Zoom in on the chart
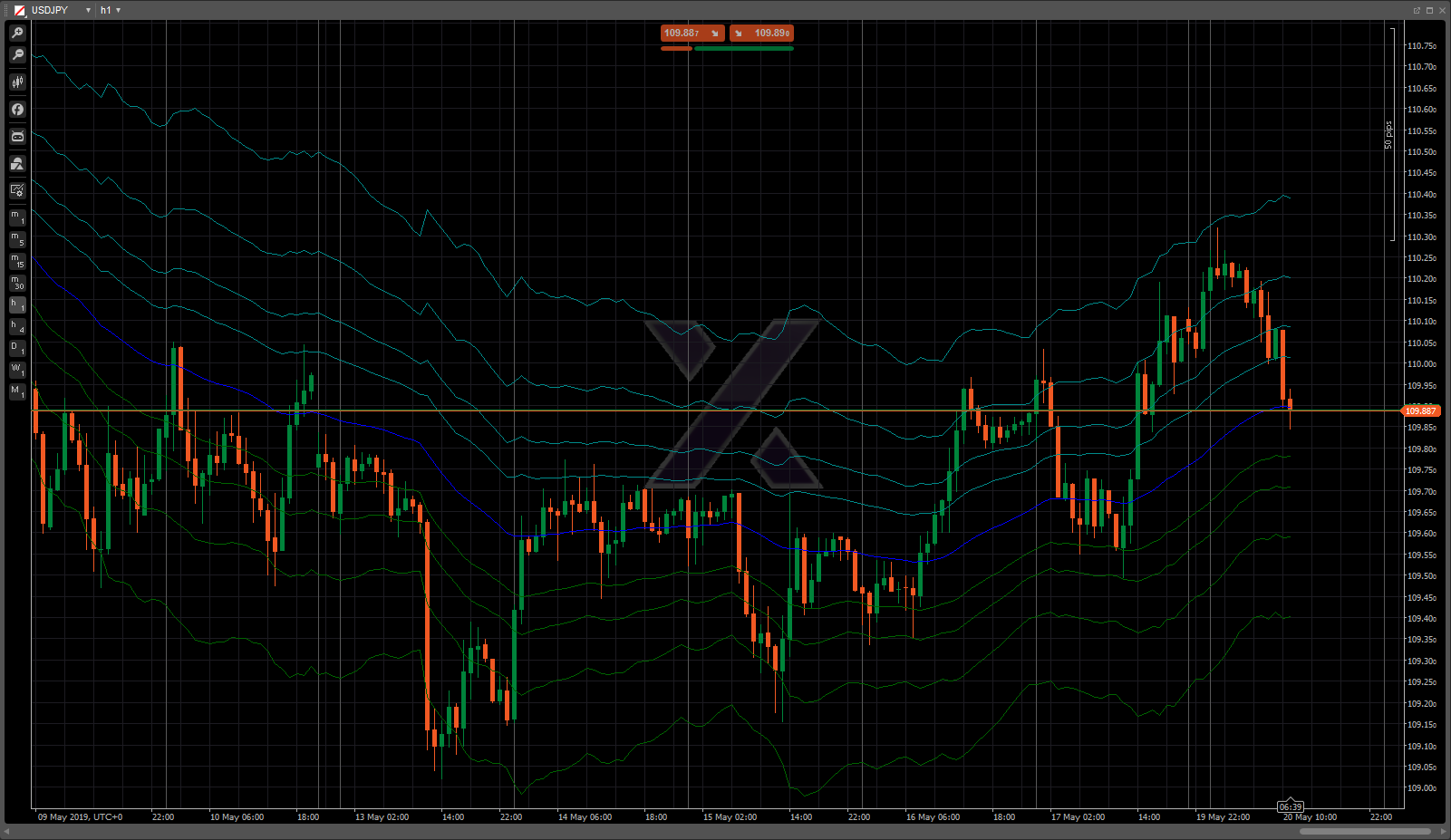This screenshot has height=840, width=1451. pyautogui.click(x=17, y=33)
